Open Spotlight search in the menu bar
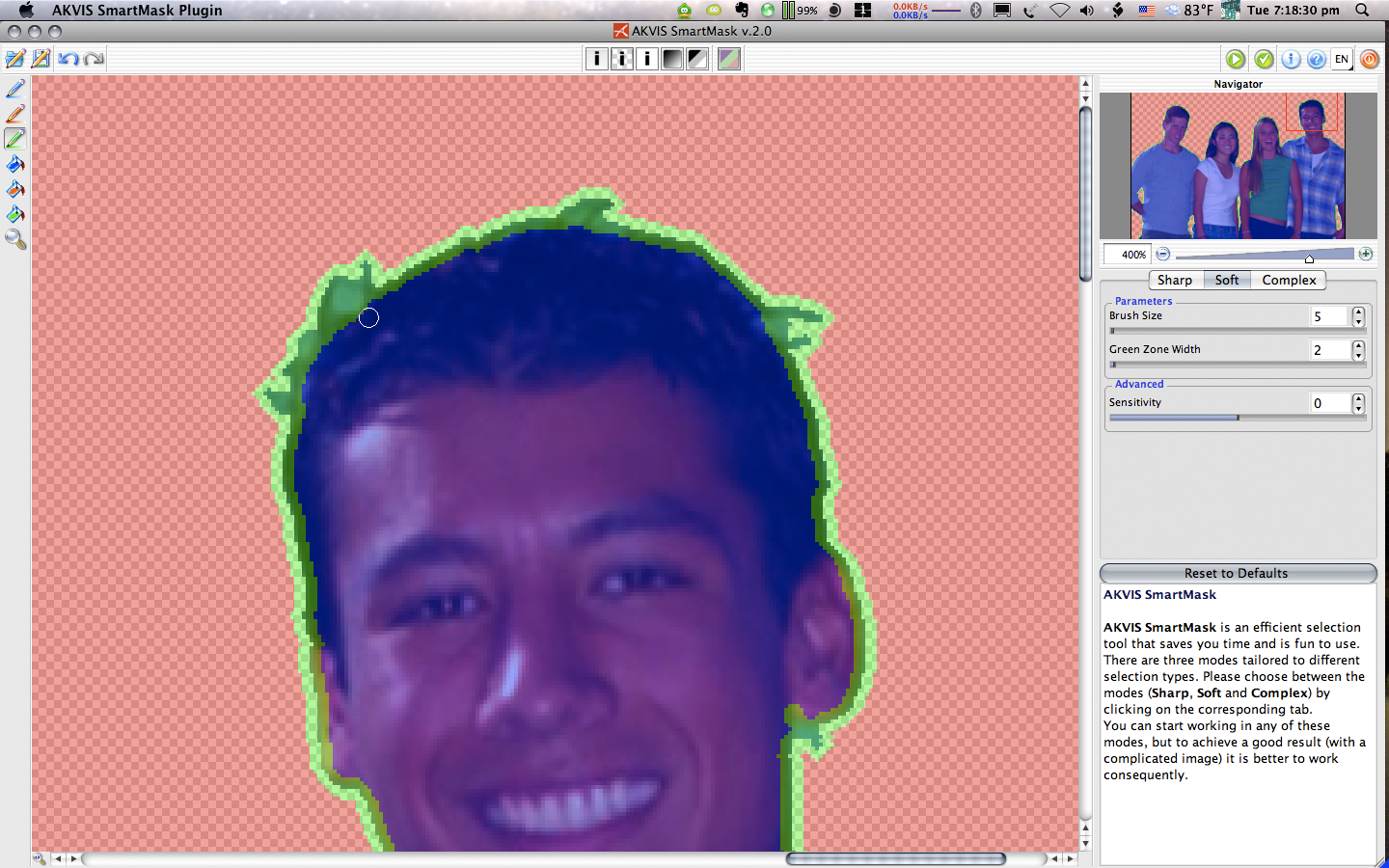Image resolution: width=1389 pixels, height=868 pixels. [1362, 10]
